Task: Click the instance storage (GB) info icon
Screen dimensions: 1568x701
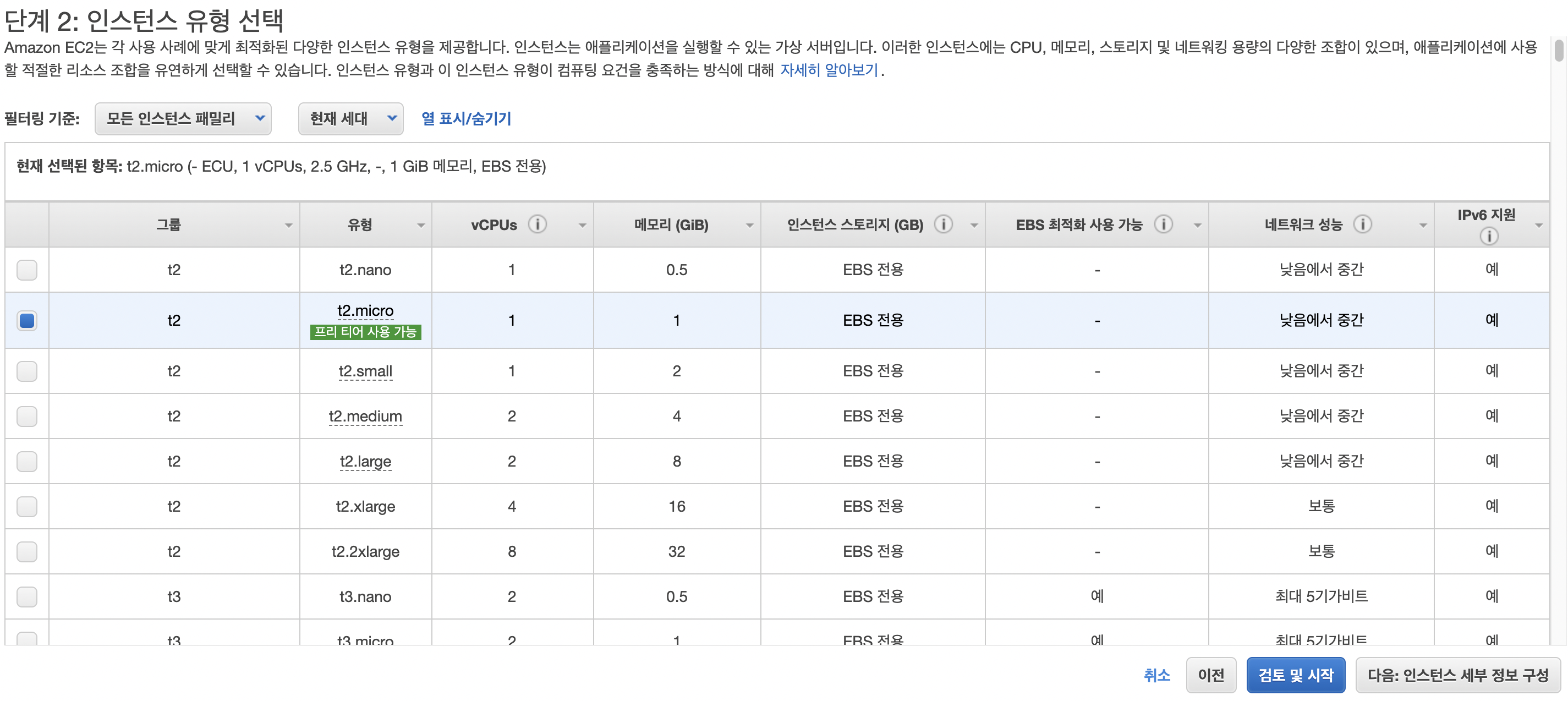Action: pos(943,224)
